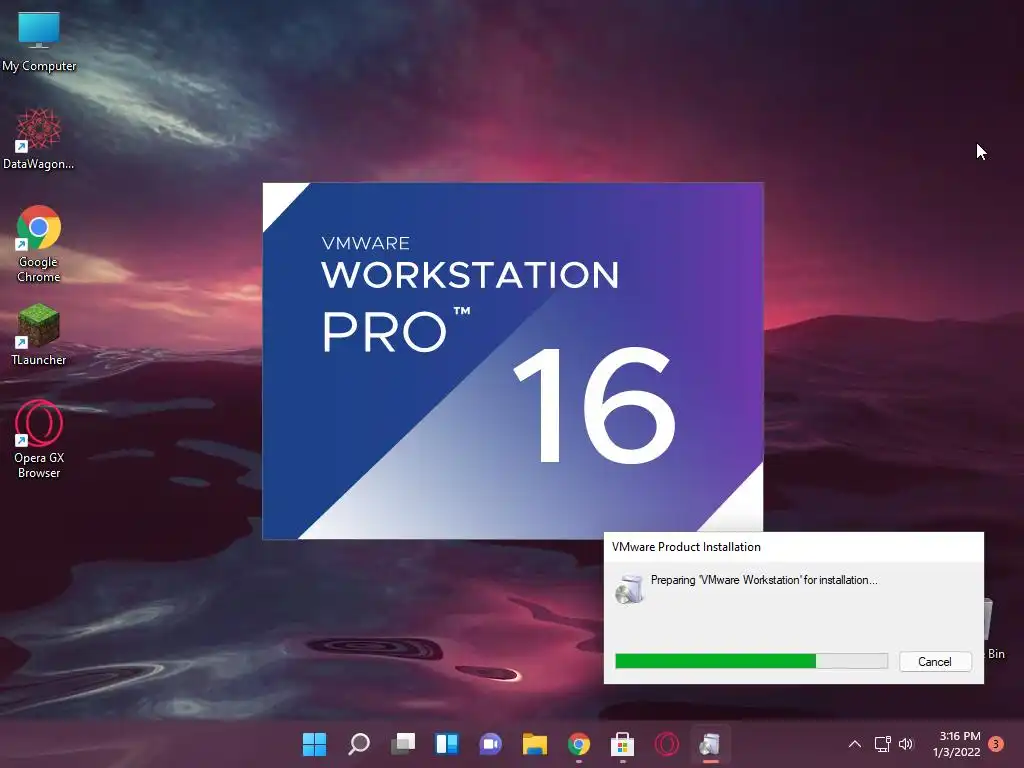Click the VMware Product Installation title bar
1024x768 pixels.
click(x=793, y=547)
